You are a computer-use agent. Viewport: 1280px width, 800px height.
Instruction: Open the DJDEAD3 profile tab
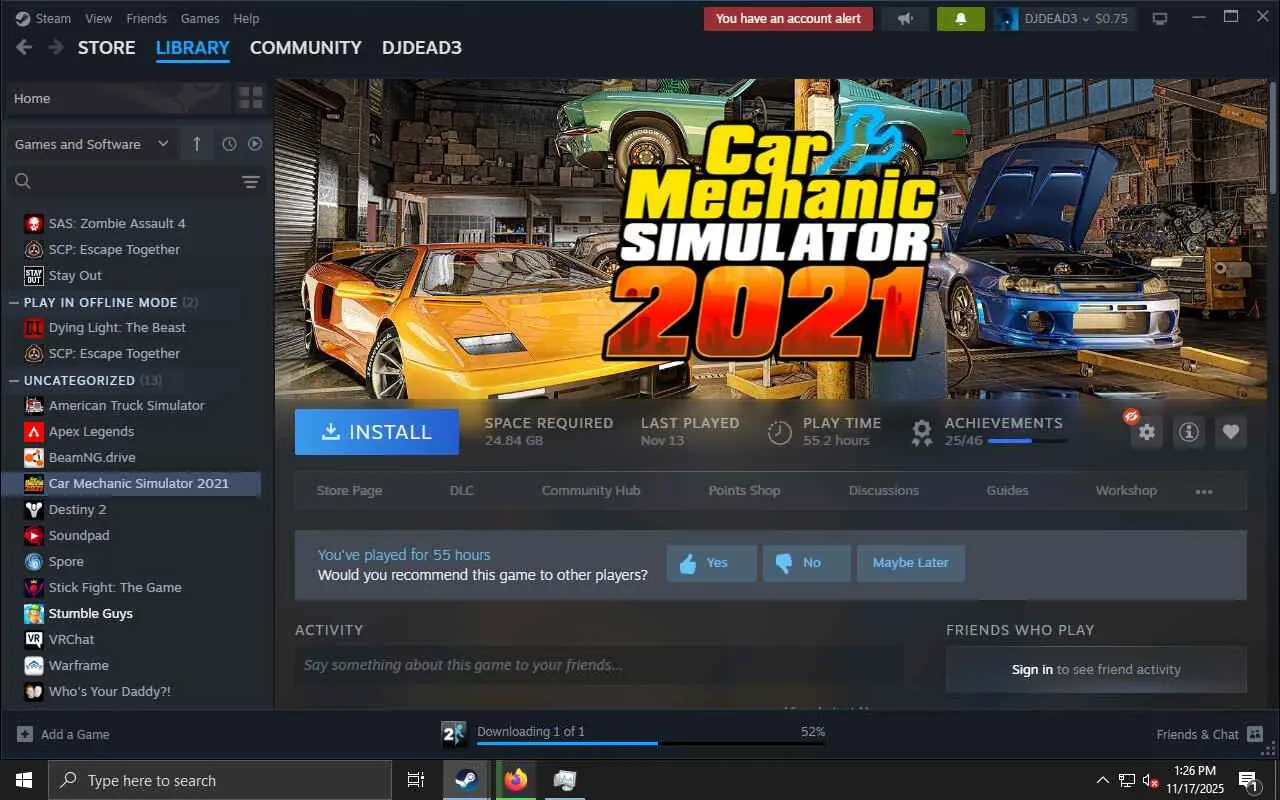pyautogui.click(x=422, y=47)
